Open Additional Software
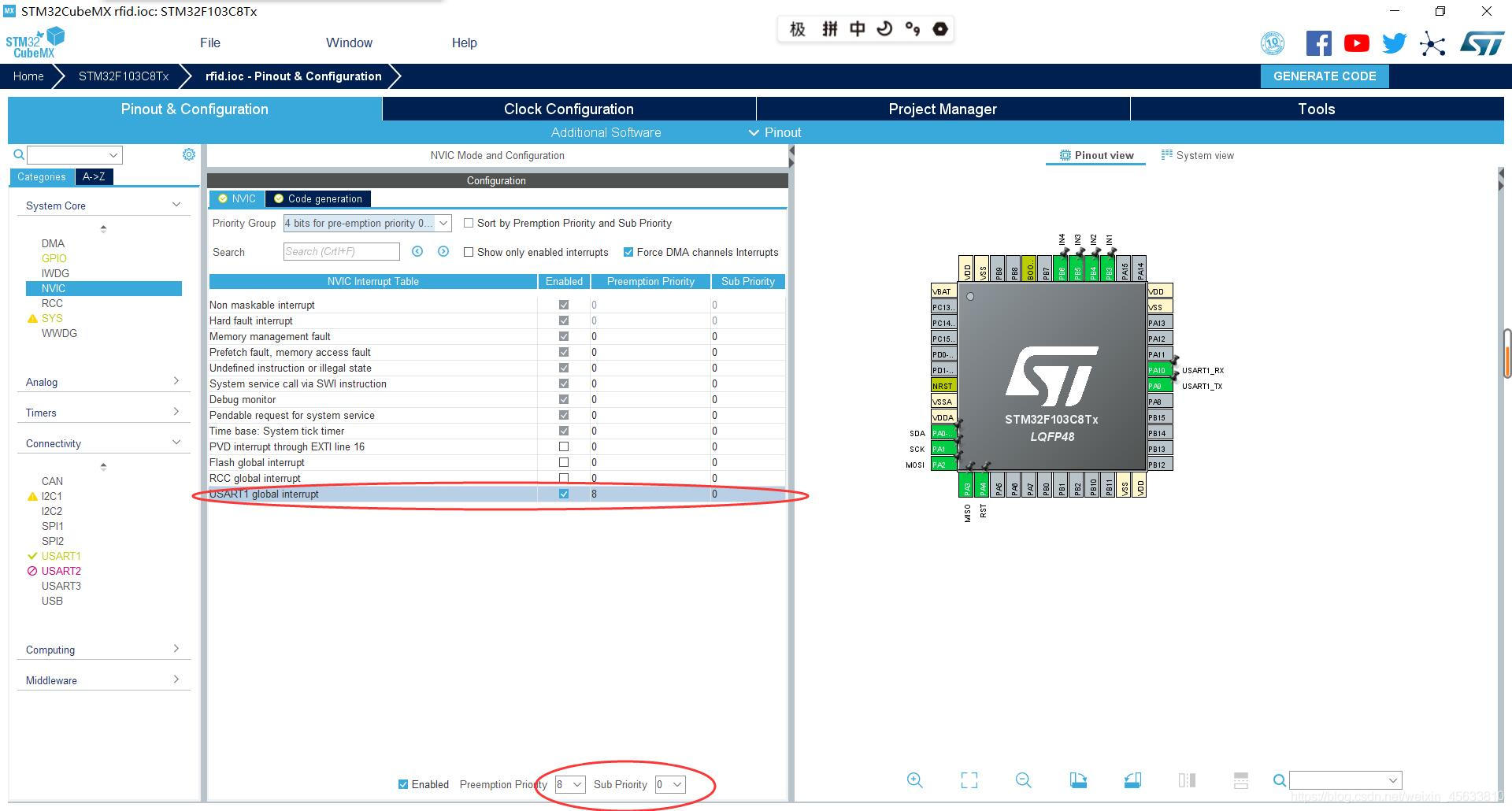 (606, 132)
